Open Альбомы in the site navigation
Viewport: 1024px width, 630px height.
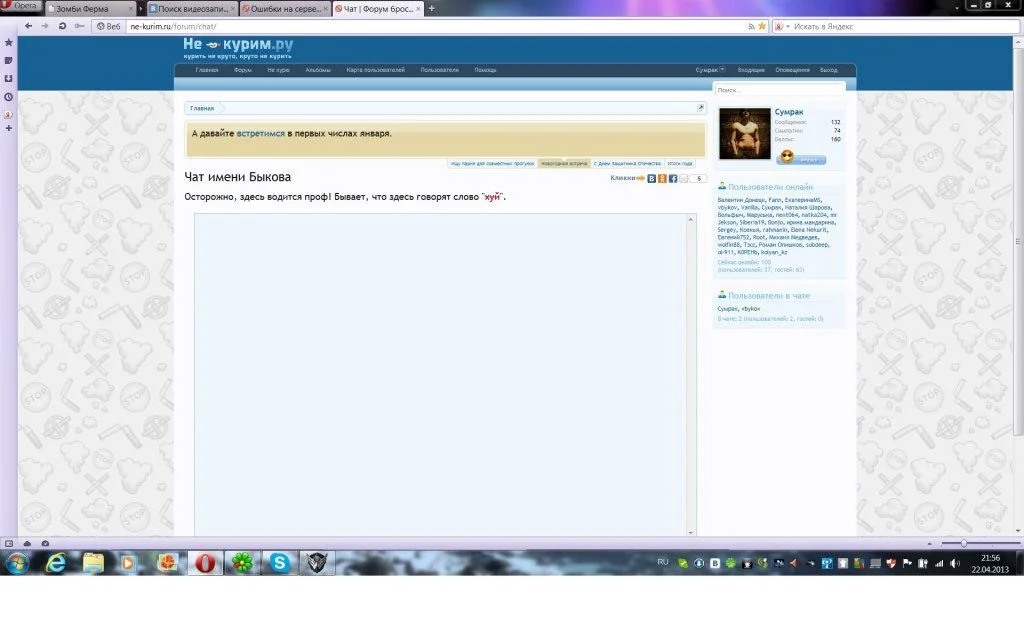pos(318,70)
